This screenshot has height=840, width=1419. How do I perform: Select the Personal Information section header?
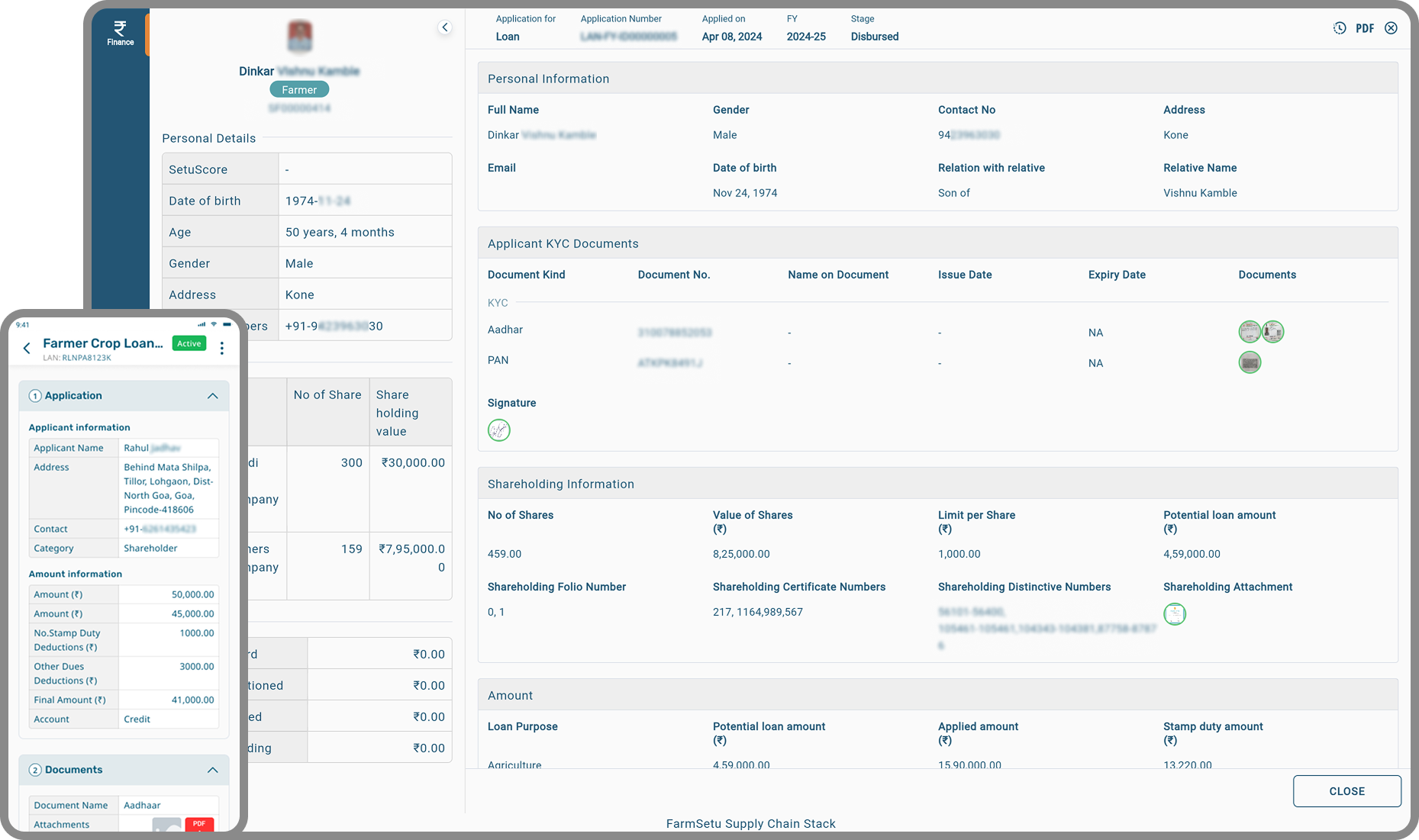click(548, 79)
